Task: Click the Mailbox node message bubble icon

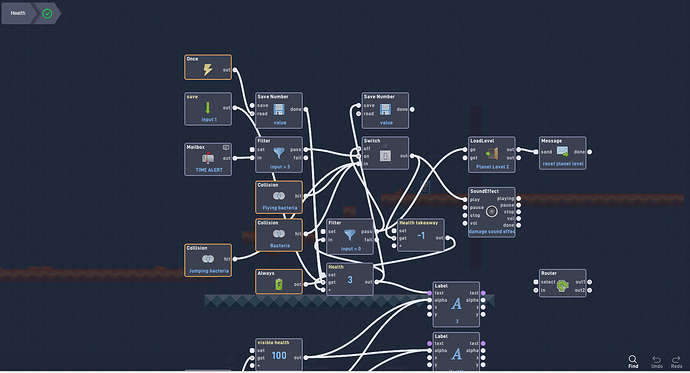Action: pyautogui.click(x=226, y=147)
